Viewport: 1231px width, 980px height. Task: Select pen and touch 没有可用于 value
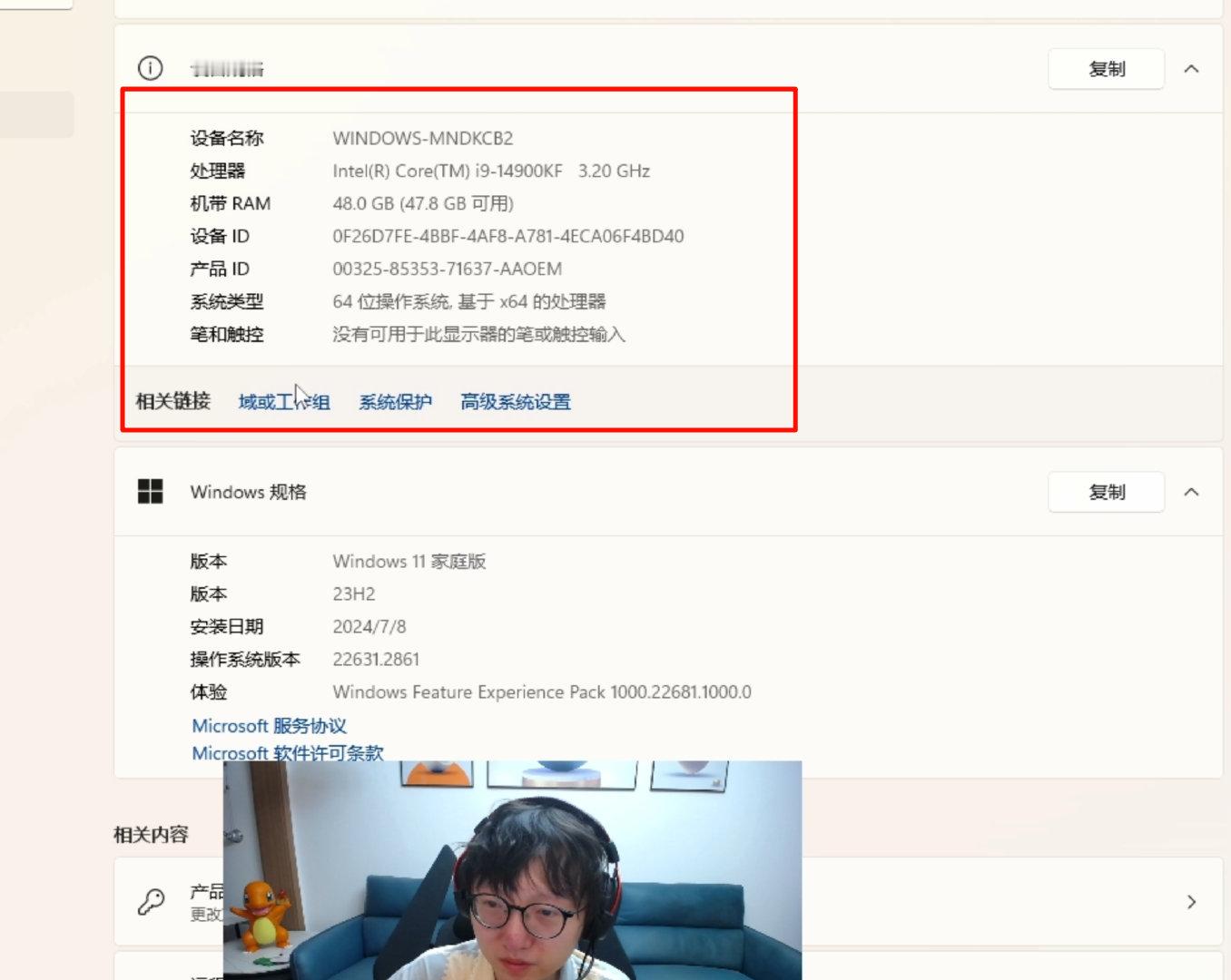pos(479,334)
